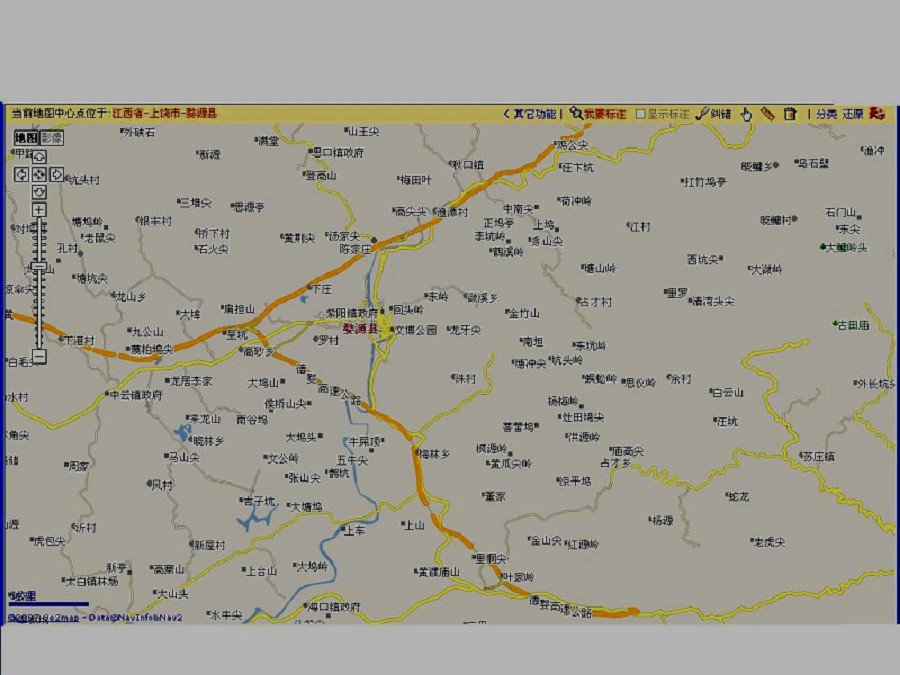Pan the map down with the arrow button
The image size is (900, 675).
(39, 191)
